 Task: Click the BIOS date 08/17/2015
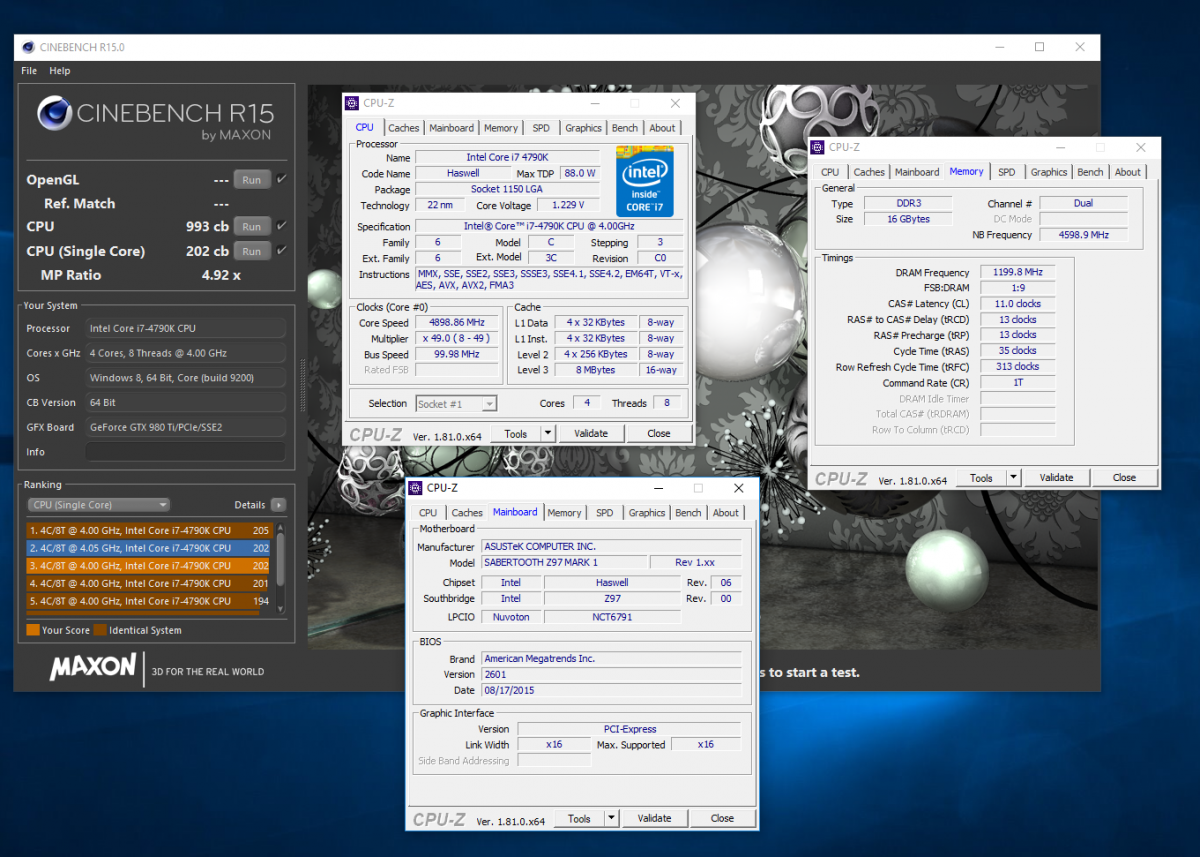point(612,690)
